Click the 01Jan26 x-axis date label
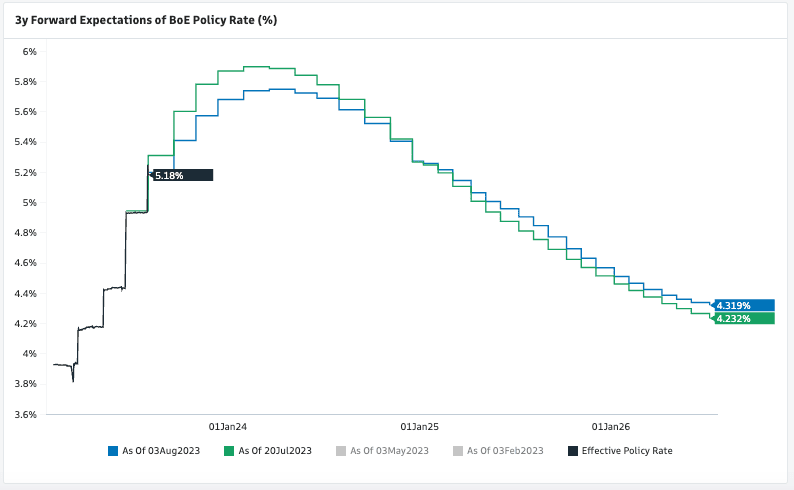Screen dimensions: 794x490 click(610, 426)
